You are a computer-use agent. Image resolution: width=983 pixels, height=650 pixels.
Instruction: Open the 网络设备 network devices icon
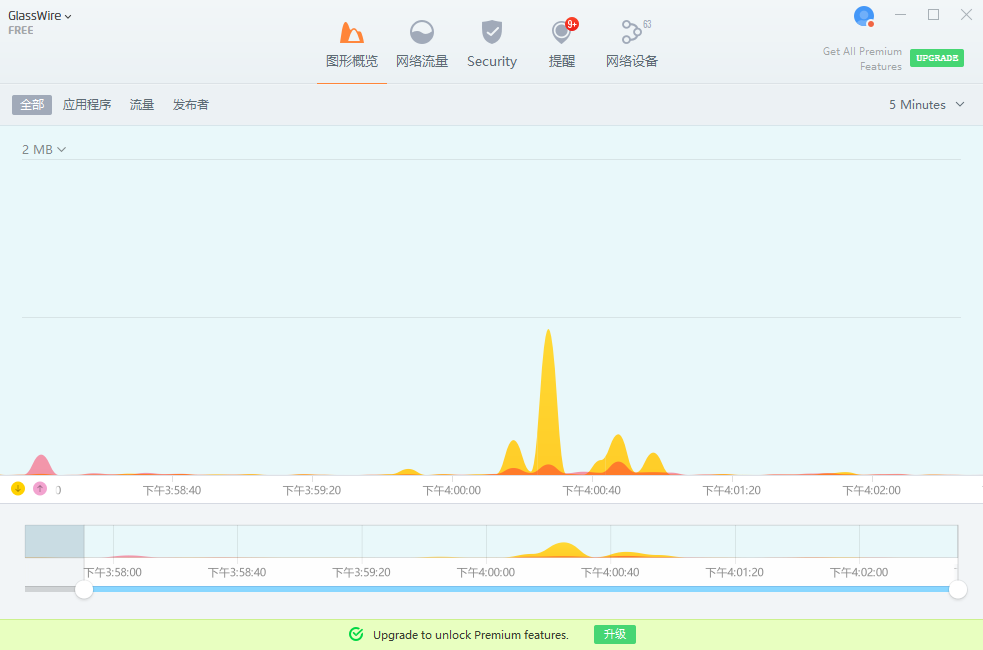click(631, 33)
